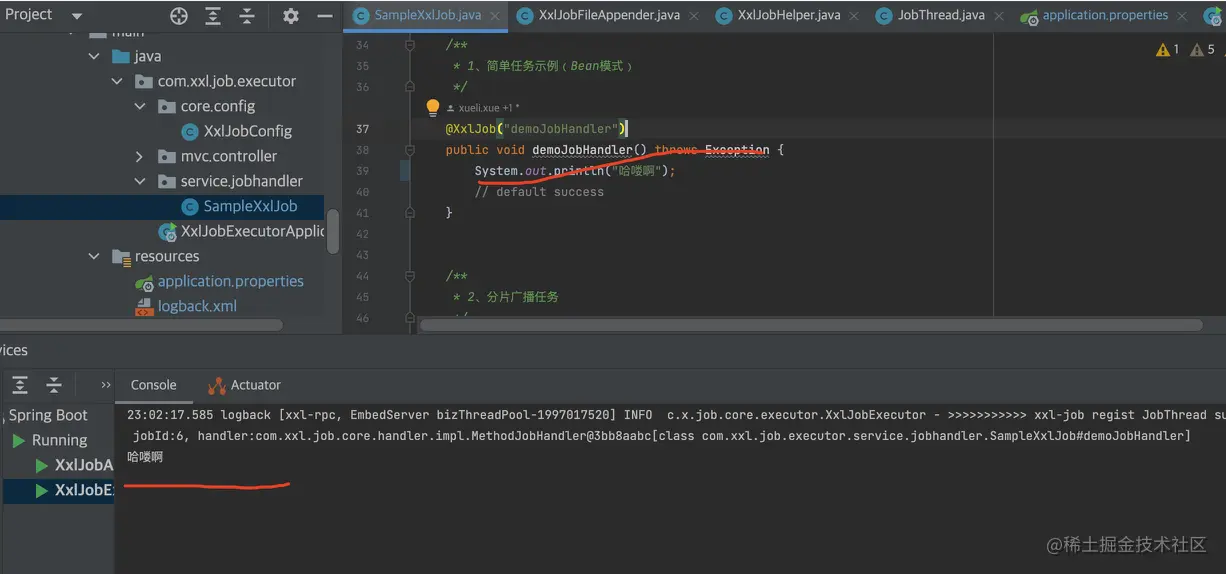Click the Project tree vertical scrollbar
Screen dimensions: 1226x574
(334, 232)
